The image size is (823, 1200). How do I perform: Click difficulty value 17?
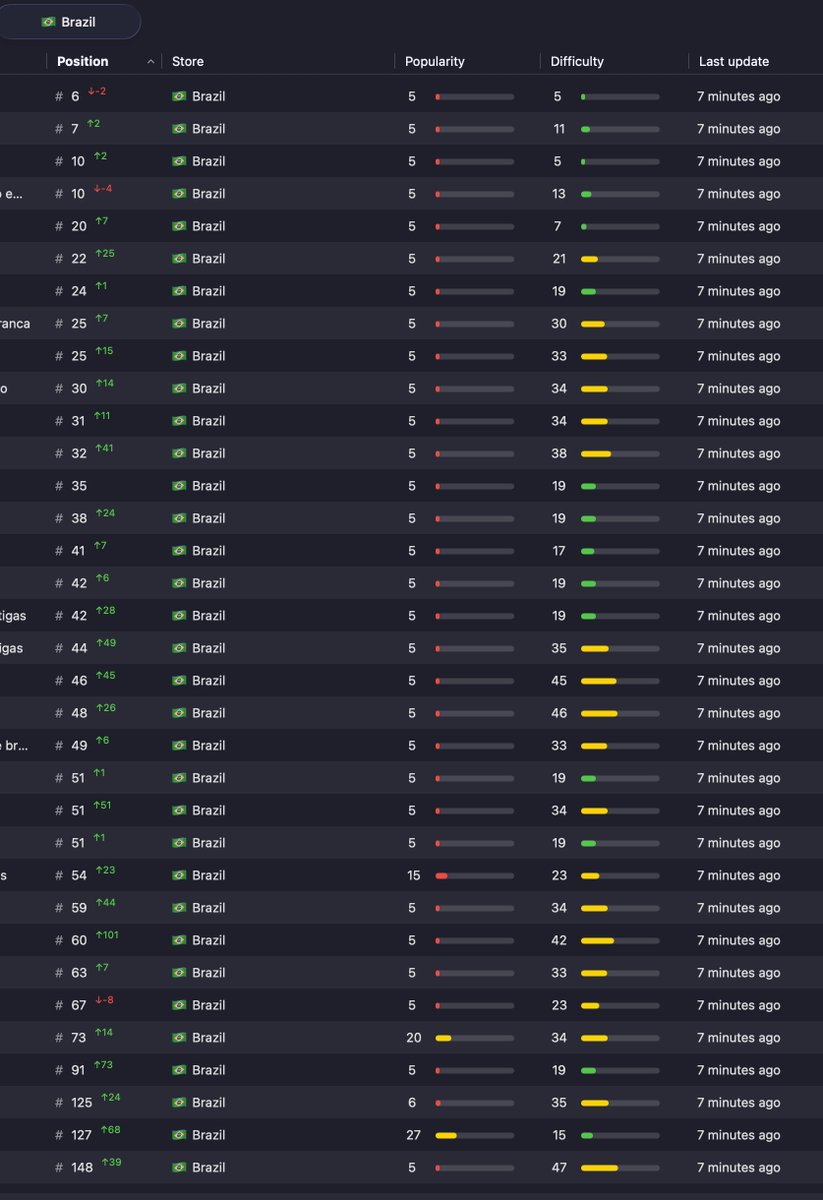click(x=559, y=551)
